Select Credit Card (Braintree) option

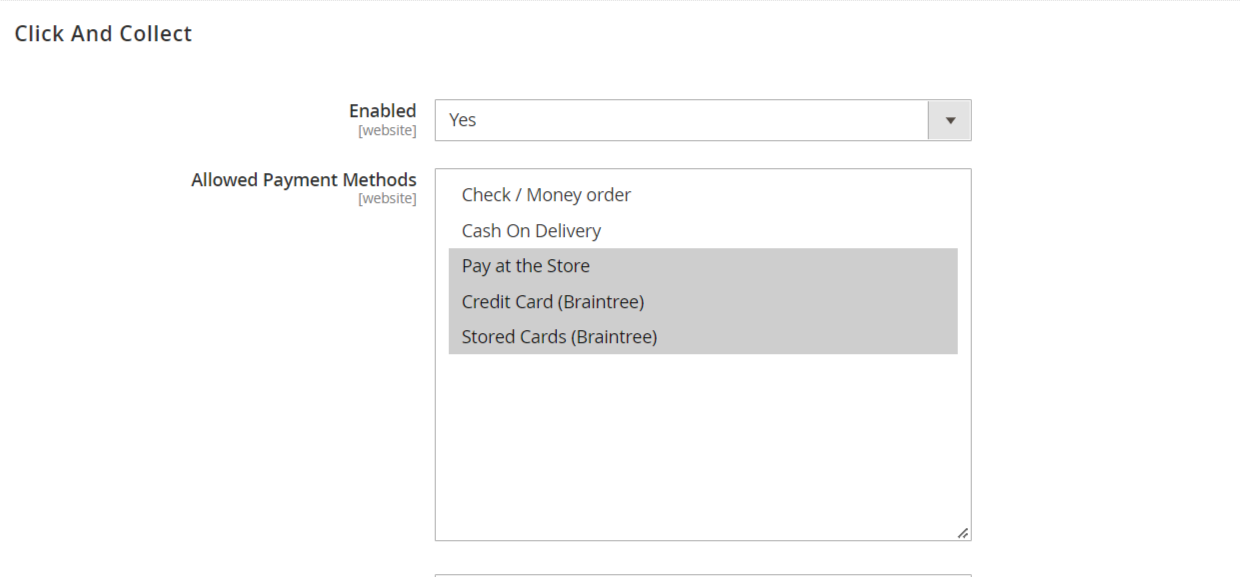[552, 302]
